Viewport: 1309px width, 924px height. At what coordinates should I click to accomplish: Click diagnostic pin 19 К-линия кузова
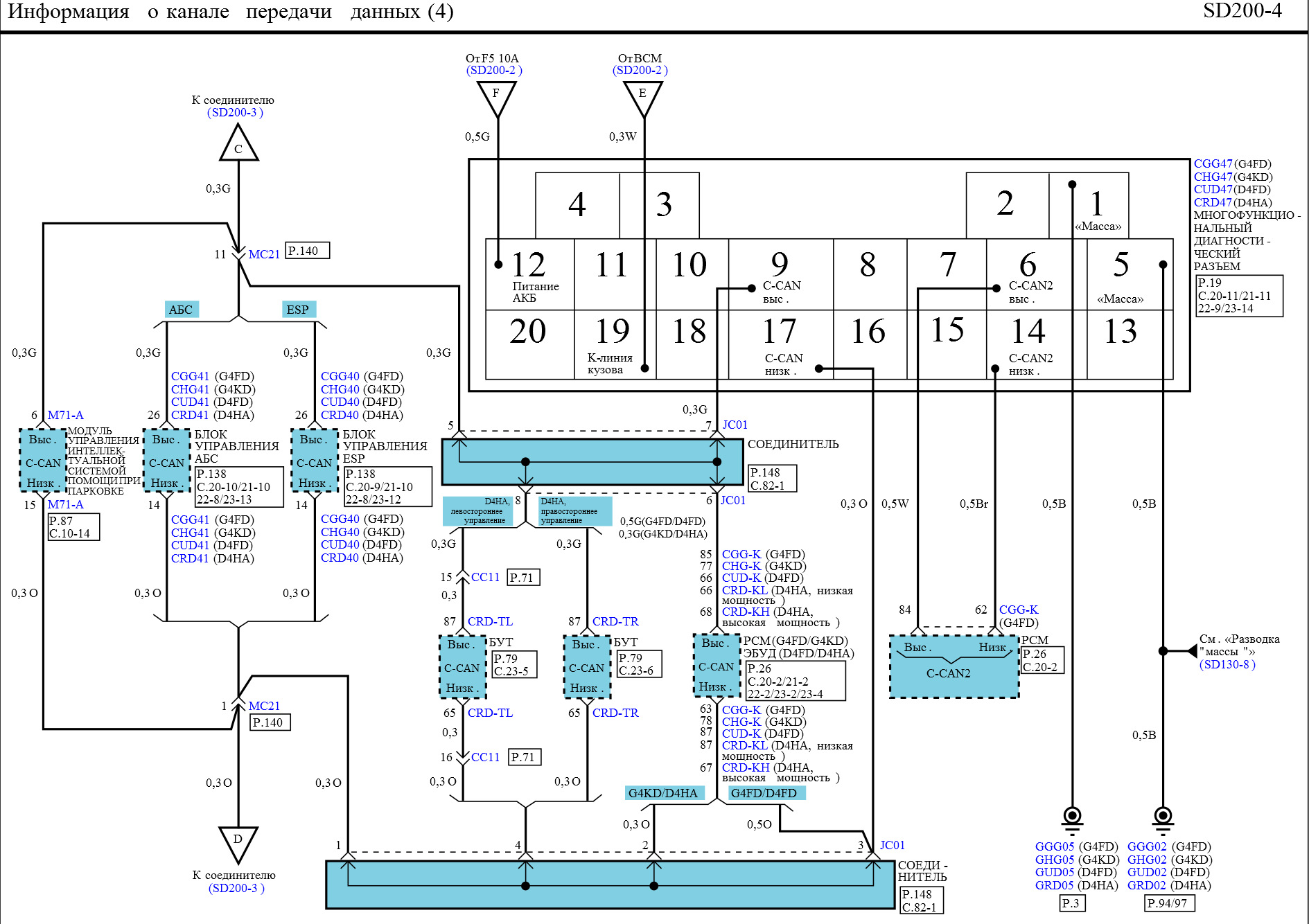(x=614, y=345)
